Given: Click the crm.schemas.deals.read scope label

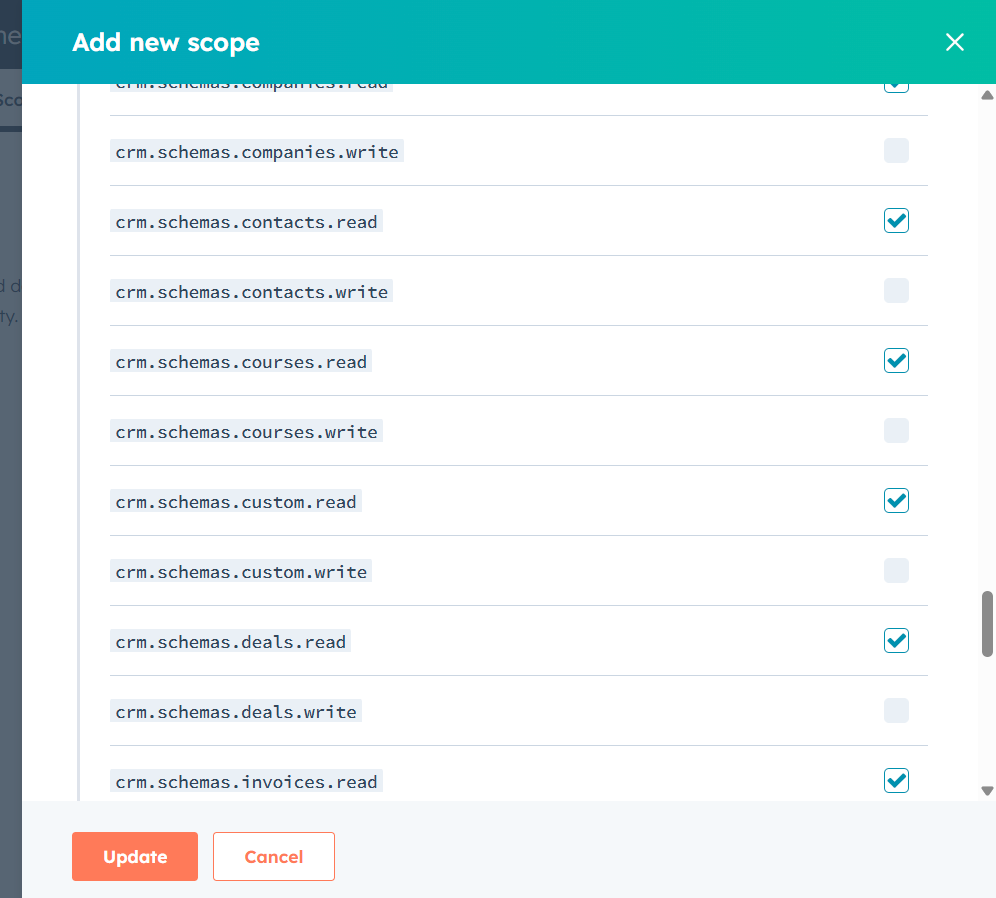Looking at the screenshot, I should (230, 641).
